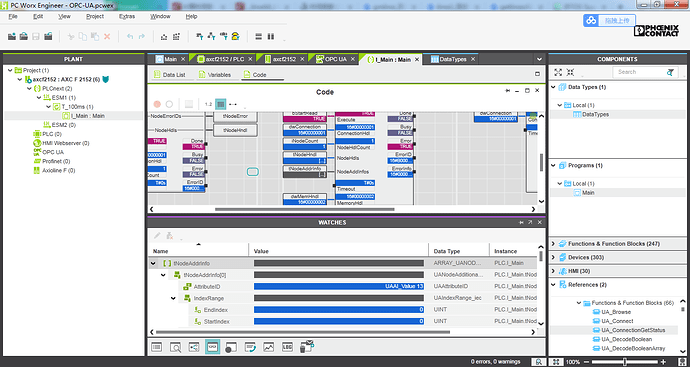Viewport: 690px width, 367px height.
Task: Expand Functions & Function Blocks (247) section
Action: (x=554, y=243)
